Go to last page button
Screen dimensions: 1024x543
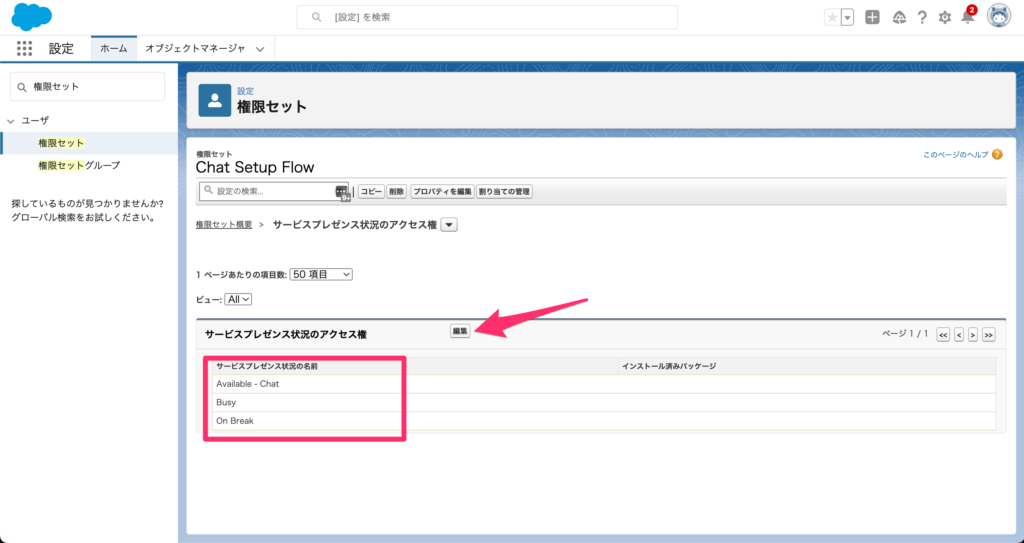[x=989, y=335]
